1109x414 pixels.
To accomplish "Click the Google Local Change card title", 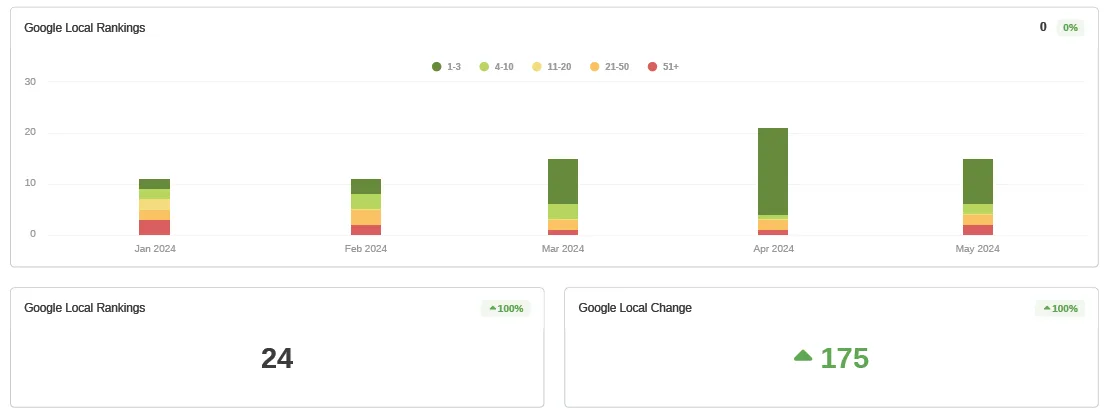I will point(635,308).
